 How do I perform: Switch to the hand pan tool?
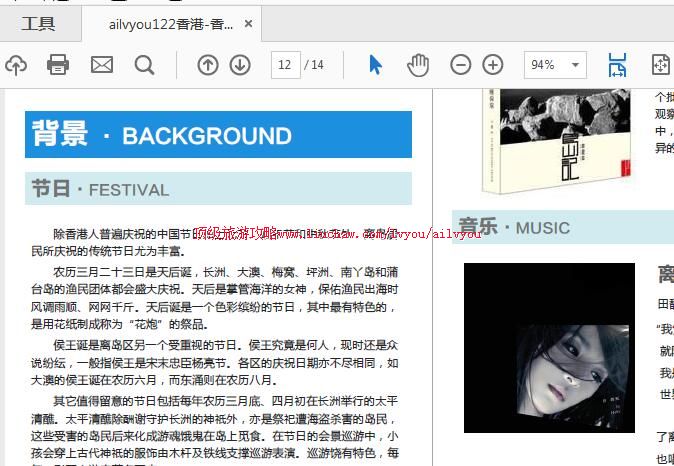(417, 65)
